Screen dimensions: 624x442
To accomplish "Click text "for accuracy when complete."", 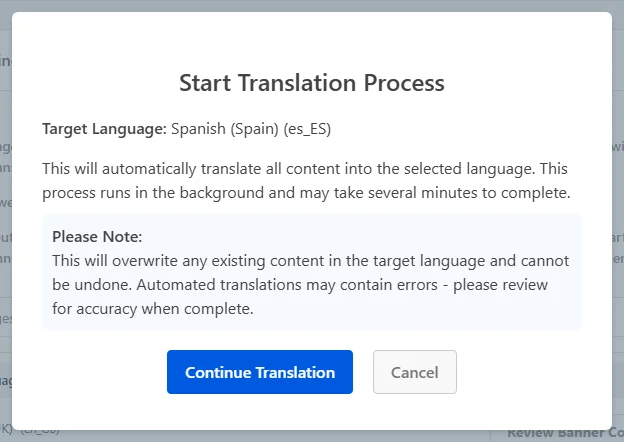I will 153,309.
